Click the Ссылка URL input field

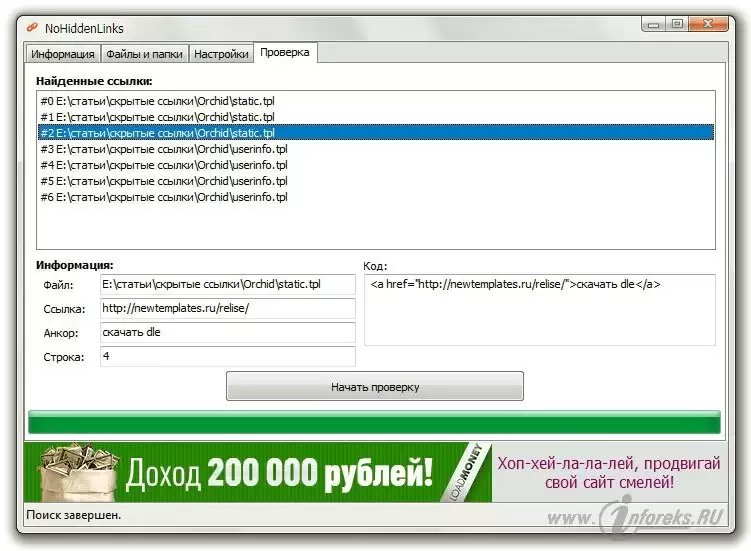tap(226, 309)
